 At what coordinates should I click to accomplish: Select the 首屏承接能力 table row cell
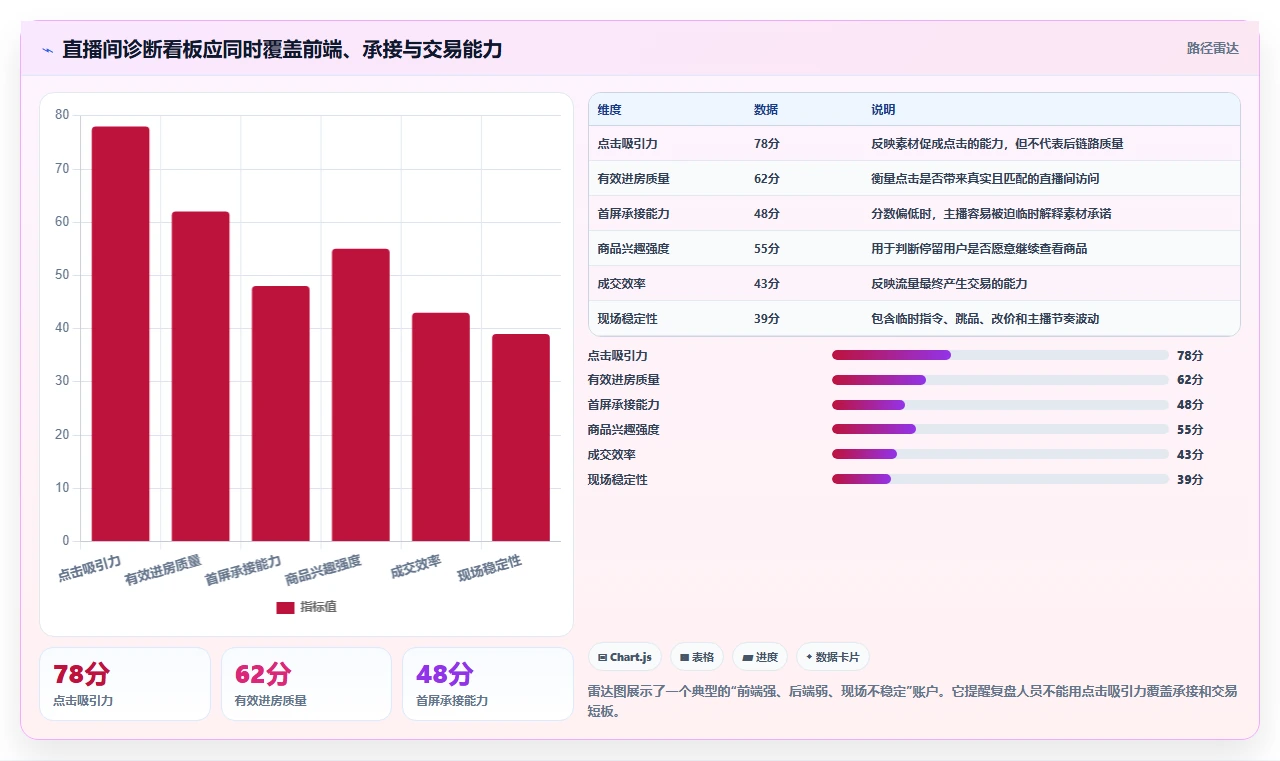click(x=633, y=214)
